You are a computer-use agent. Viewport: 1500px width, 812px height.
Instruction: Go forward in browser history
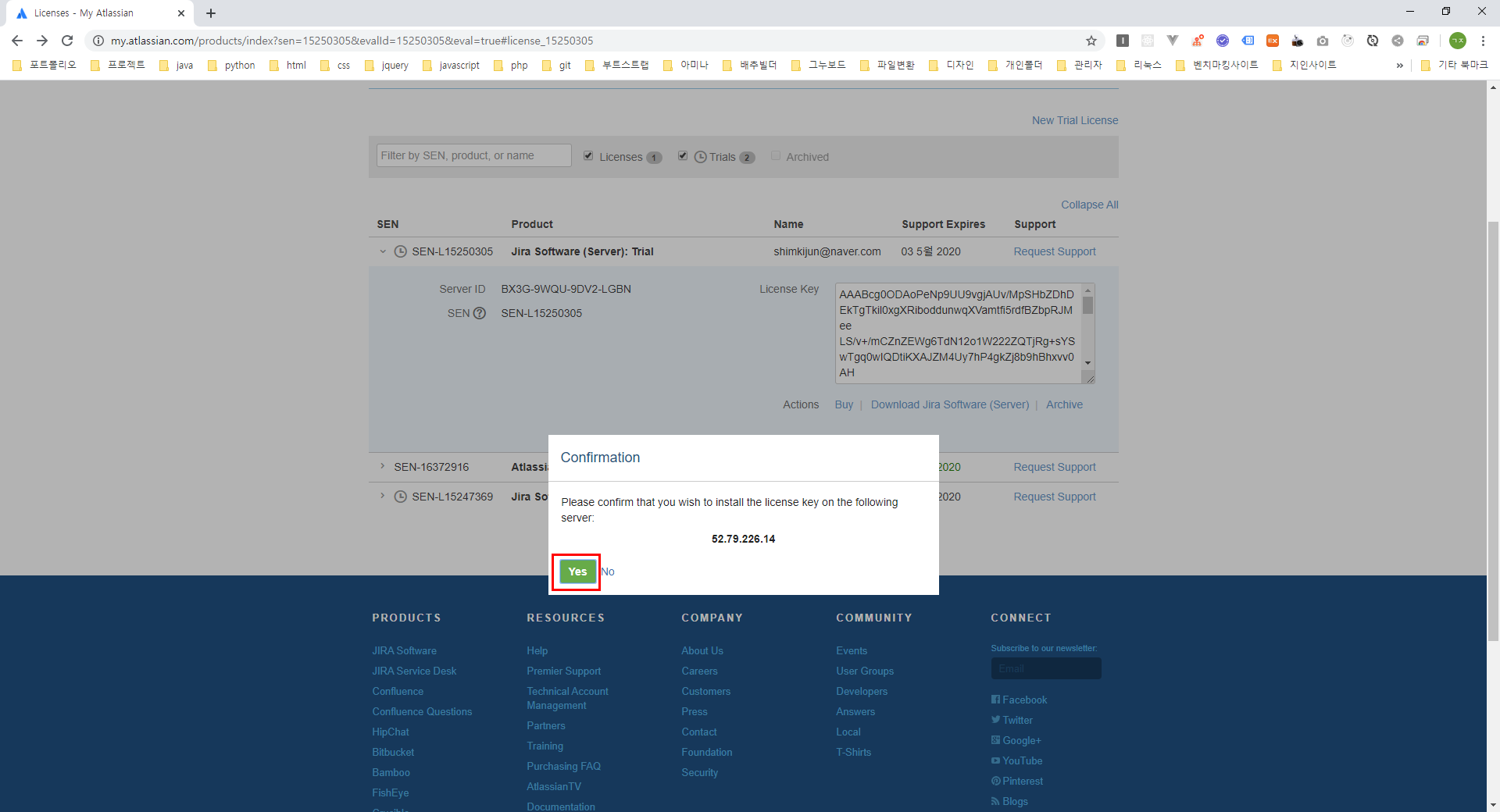coord(42,41)
